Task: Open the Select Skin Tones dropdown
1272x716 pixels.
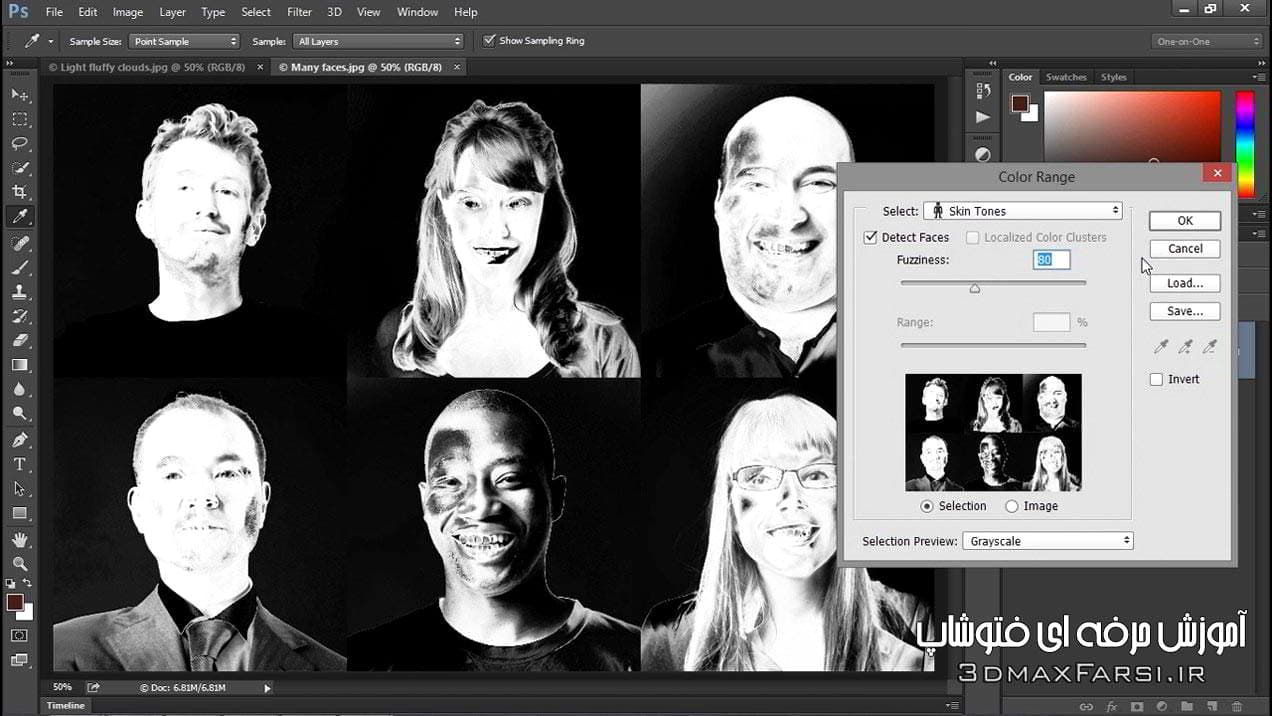Action: 1022,211
